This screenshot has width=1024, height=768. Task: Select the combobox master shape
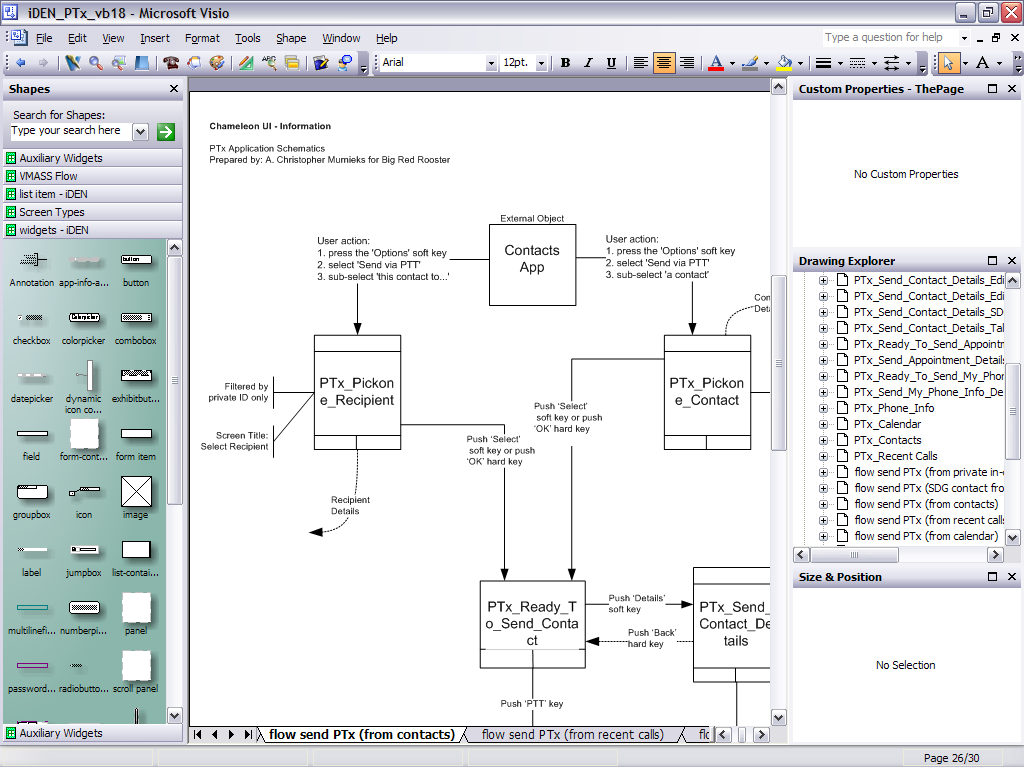pyautogui.click(x=136, y=326)
